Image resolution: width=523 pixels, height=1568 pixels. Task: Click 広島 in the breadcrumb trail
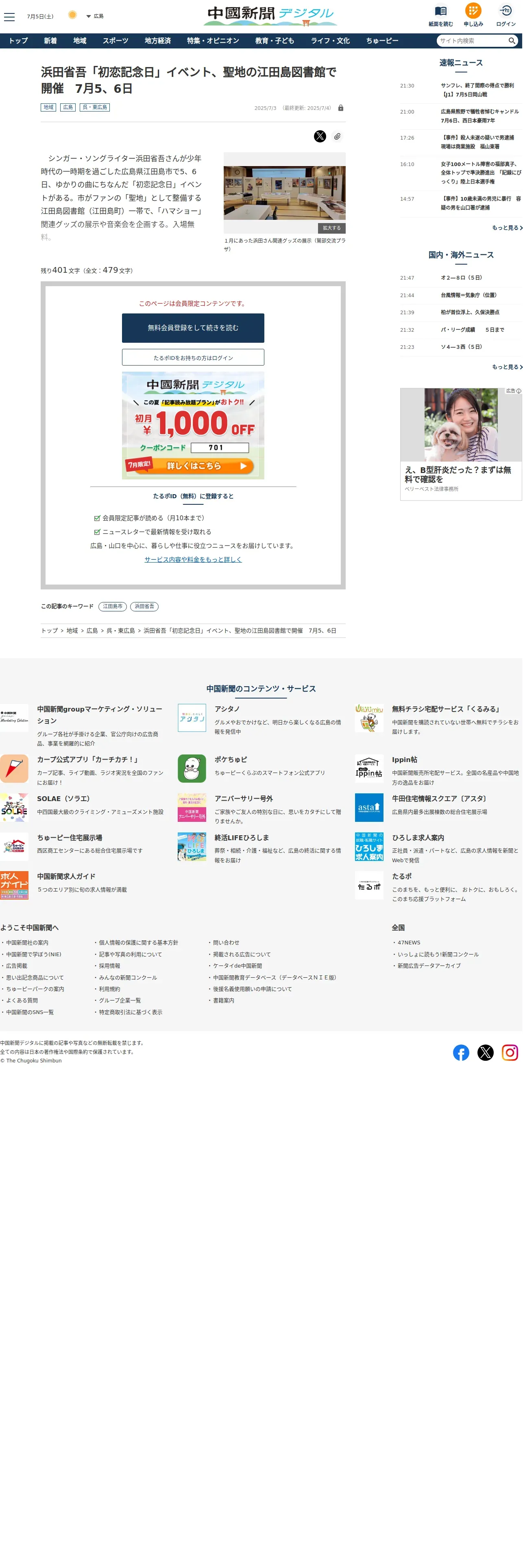(92, 631)
